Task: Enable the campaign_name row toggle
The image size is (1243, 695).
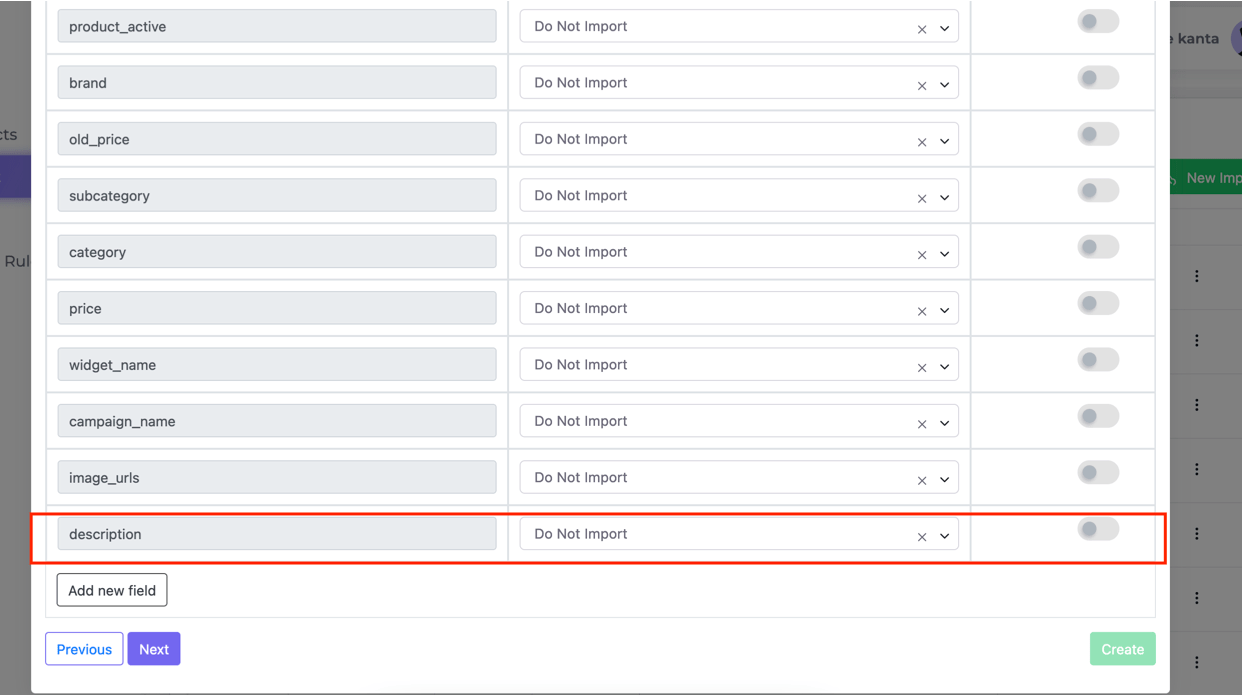Action: [1098, 417]
